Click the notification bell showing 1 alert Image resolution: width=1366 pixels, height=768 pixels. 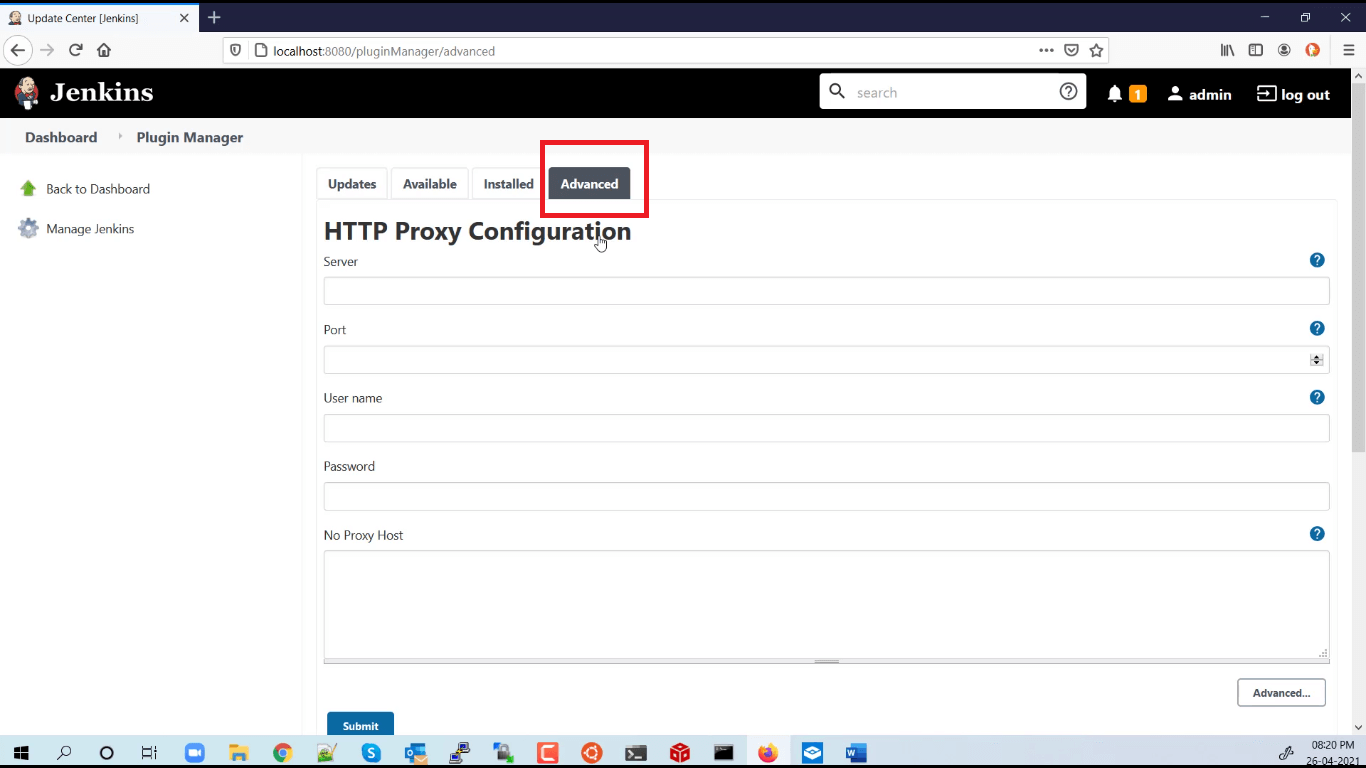(x=1115, y=92)
